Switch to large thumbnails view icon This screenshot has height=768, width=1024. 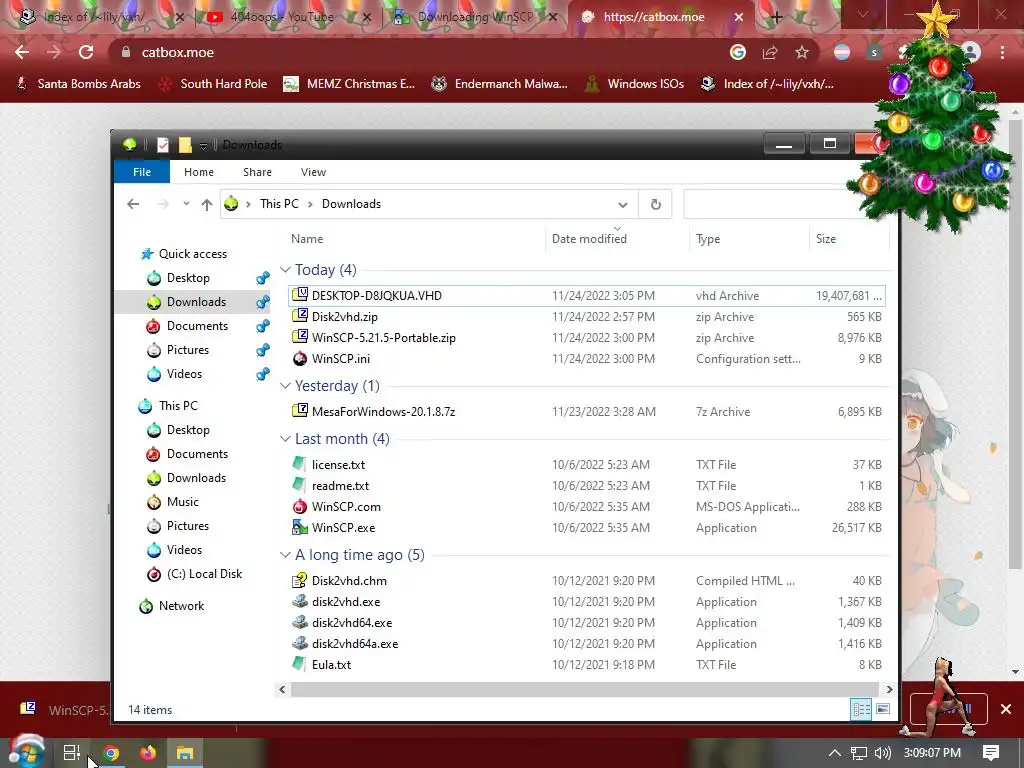coord(883,709)
